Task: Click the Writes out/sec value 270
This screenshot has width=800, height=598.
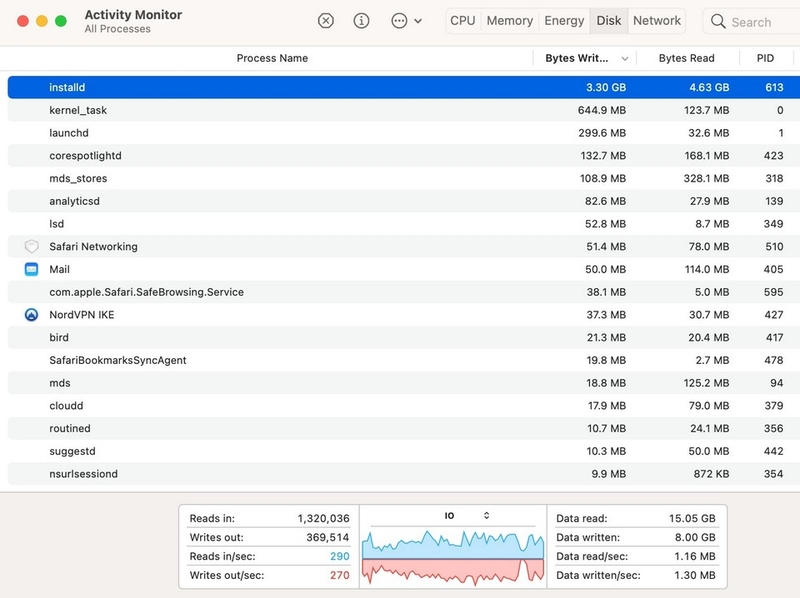Action: tap(340, 575)
